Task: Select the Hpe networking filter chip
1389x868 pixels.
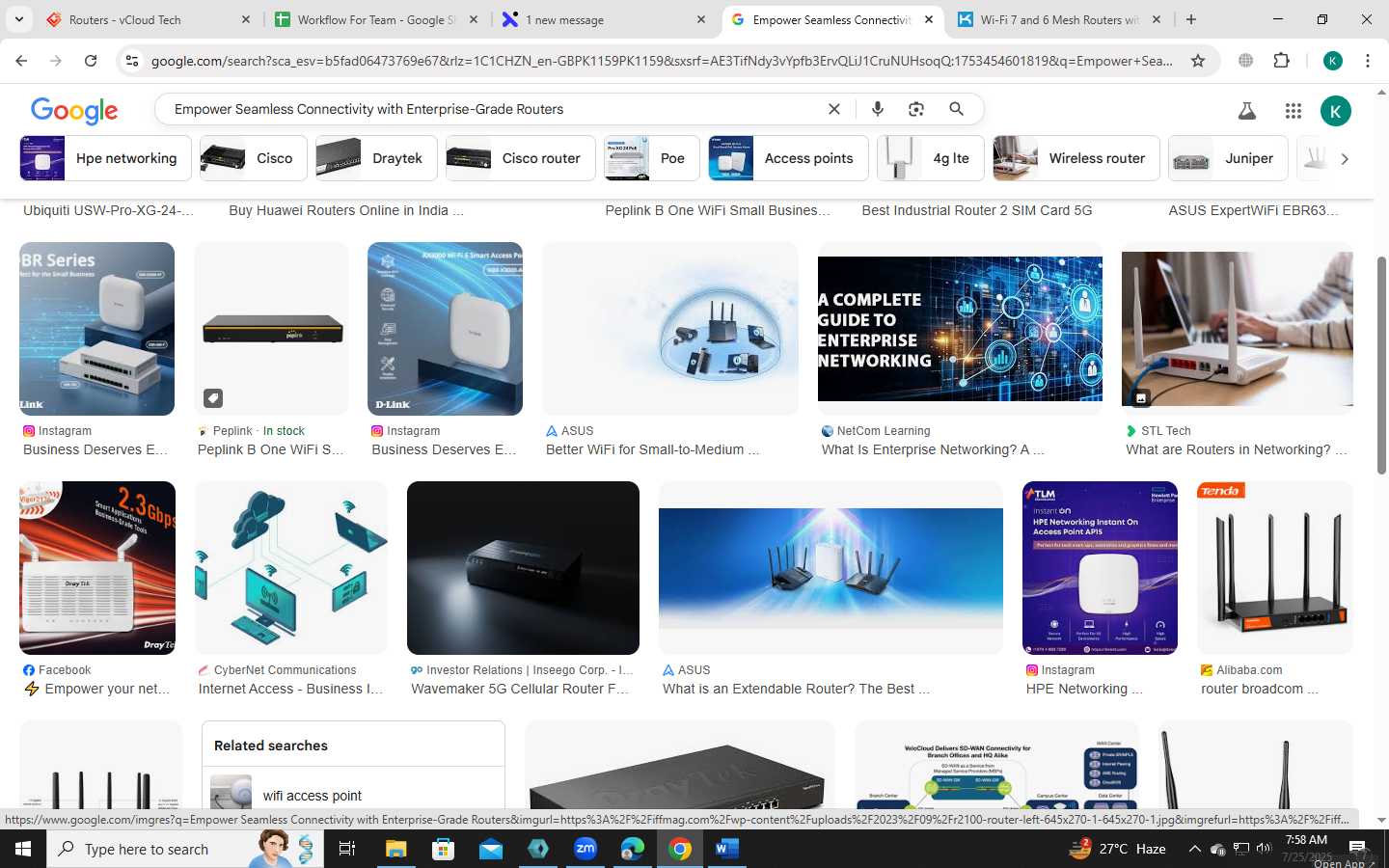Action: [106, 158]
